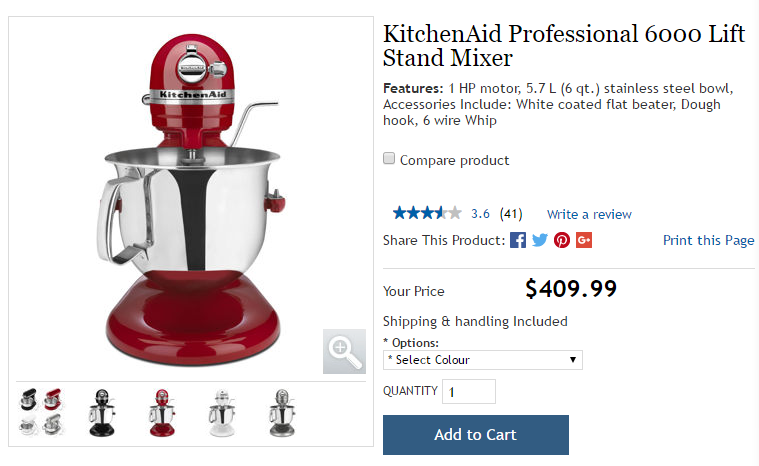Share product via Twitter bird icon
Viewport: 759px width, 466px height.
pyautogui.click(x=540, y=240)
